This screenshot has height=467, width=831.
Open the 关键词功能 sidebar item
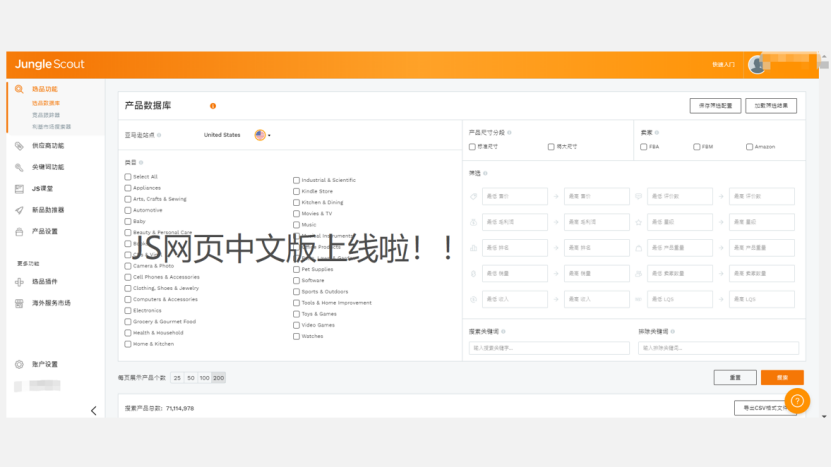(48, 168)
